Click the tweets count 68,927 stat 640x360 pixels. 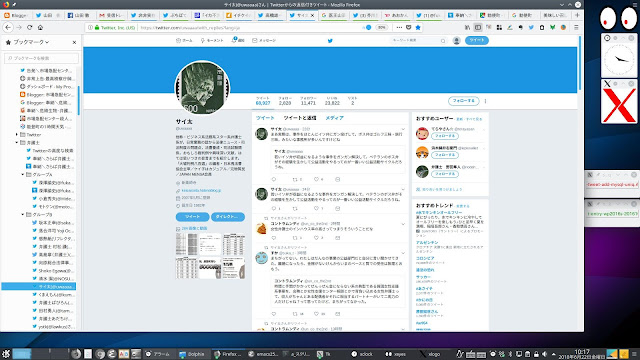point(263,101)
